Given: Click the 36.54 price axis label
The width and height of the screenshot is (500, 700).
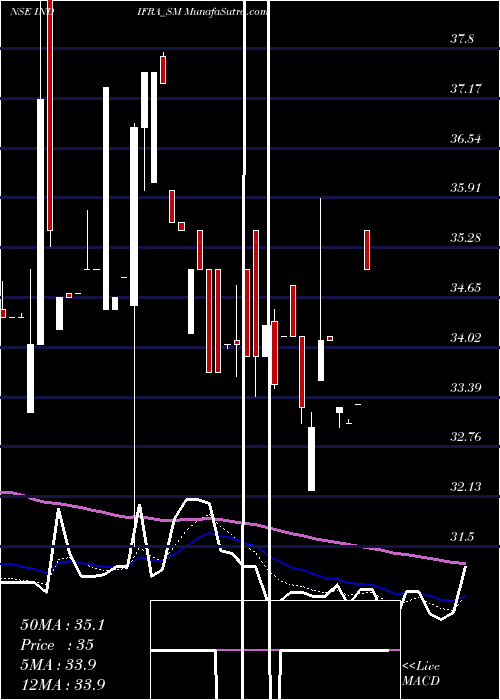Looking at the screenshot, I should coord(466,139).
